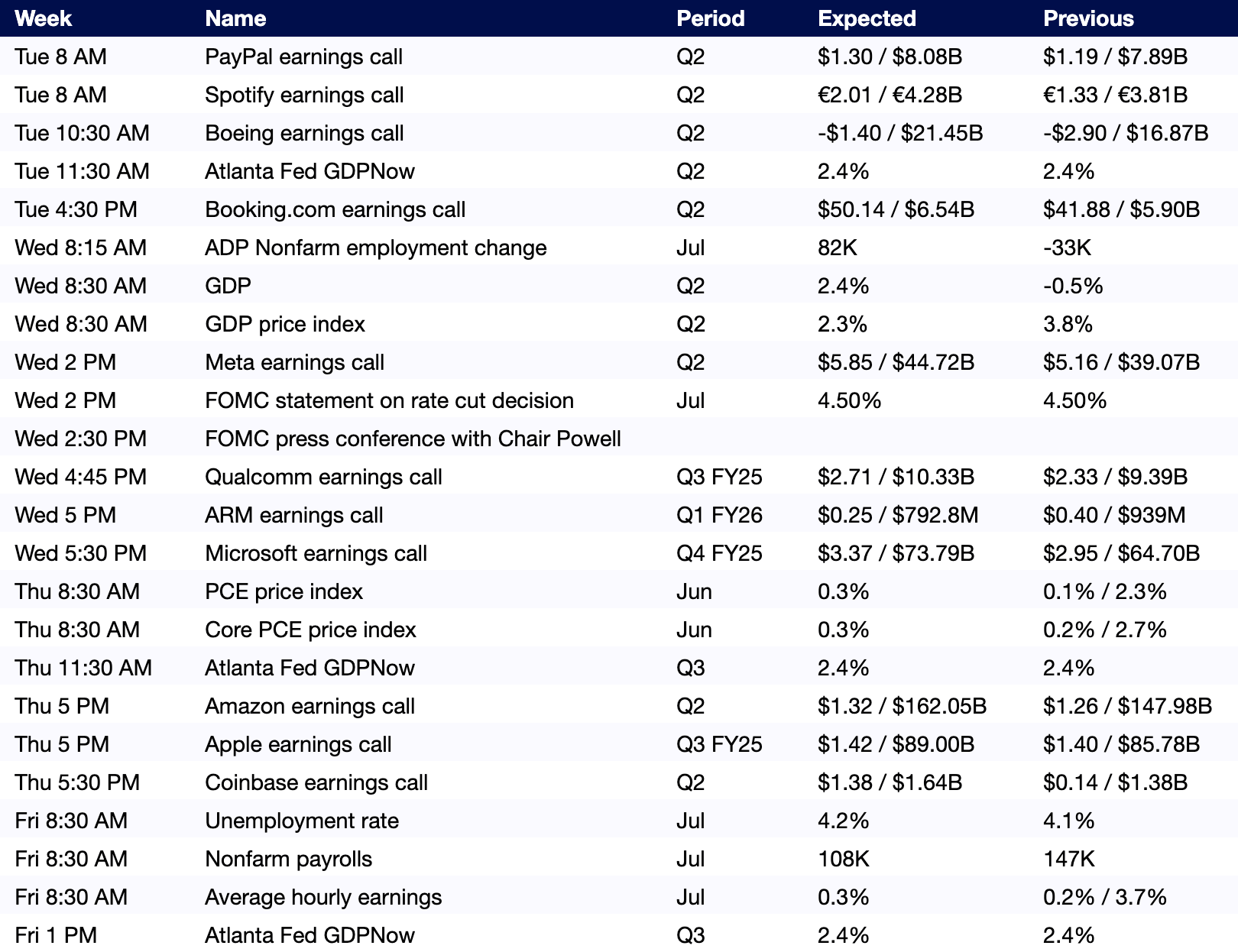The image size is (1238, 952).
Task: Click average hourly earnings previous 0.2% / 3.7%
Action: 1104,897
